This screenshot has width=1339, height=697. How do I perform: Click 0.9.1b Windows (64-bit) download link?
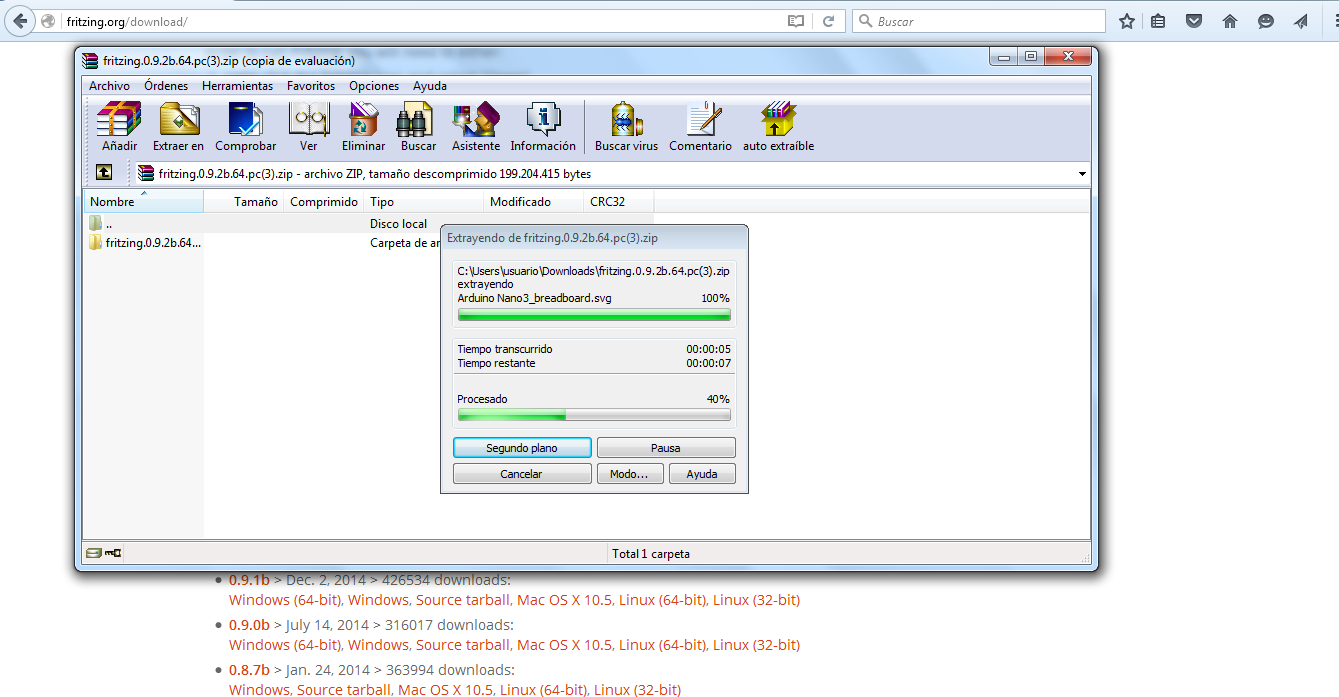click(x=285, y=600)
